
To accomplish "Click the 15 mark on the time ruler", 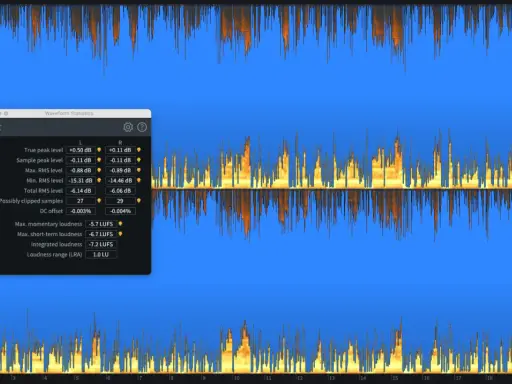I will pyautogui.click(x=395, y=378).
